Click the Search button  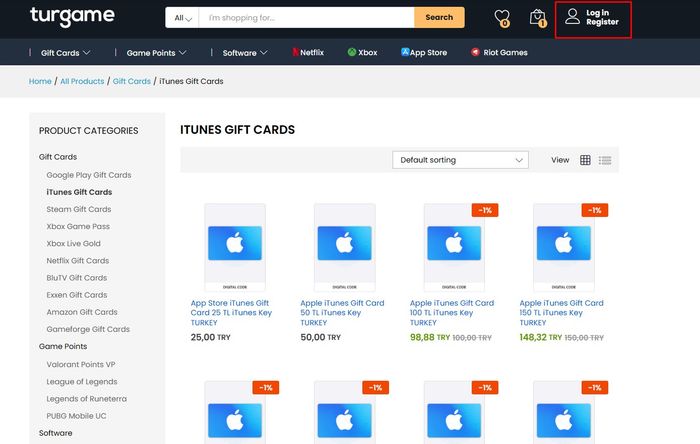pos(439,17)
